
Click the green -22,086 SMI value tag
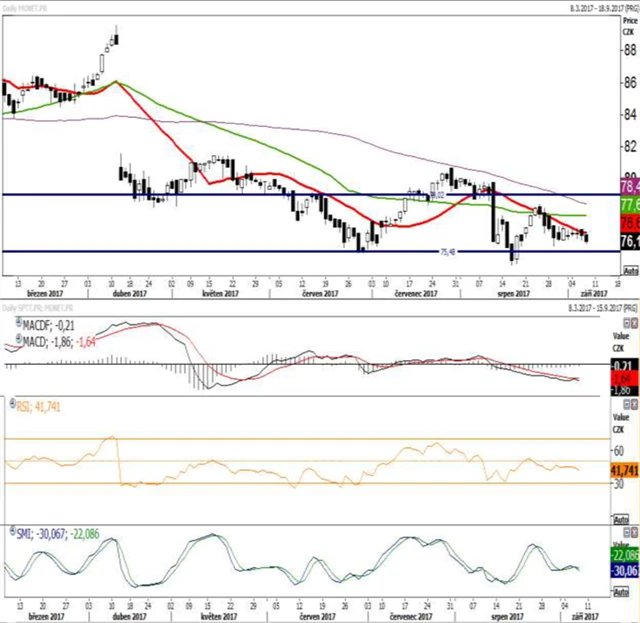pyautogui.click(x=624, y=555)
